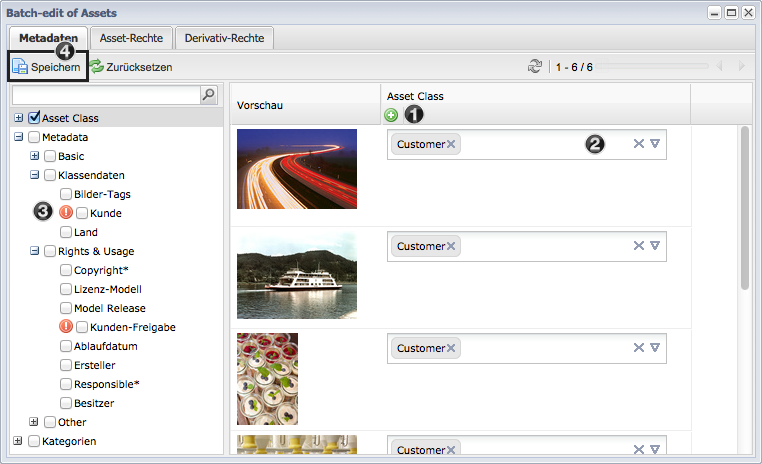Screen dimensions: 762x464
Task: Expand the Kategorien tree node
Action: 18,441
